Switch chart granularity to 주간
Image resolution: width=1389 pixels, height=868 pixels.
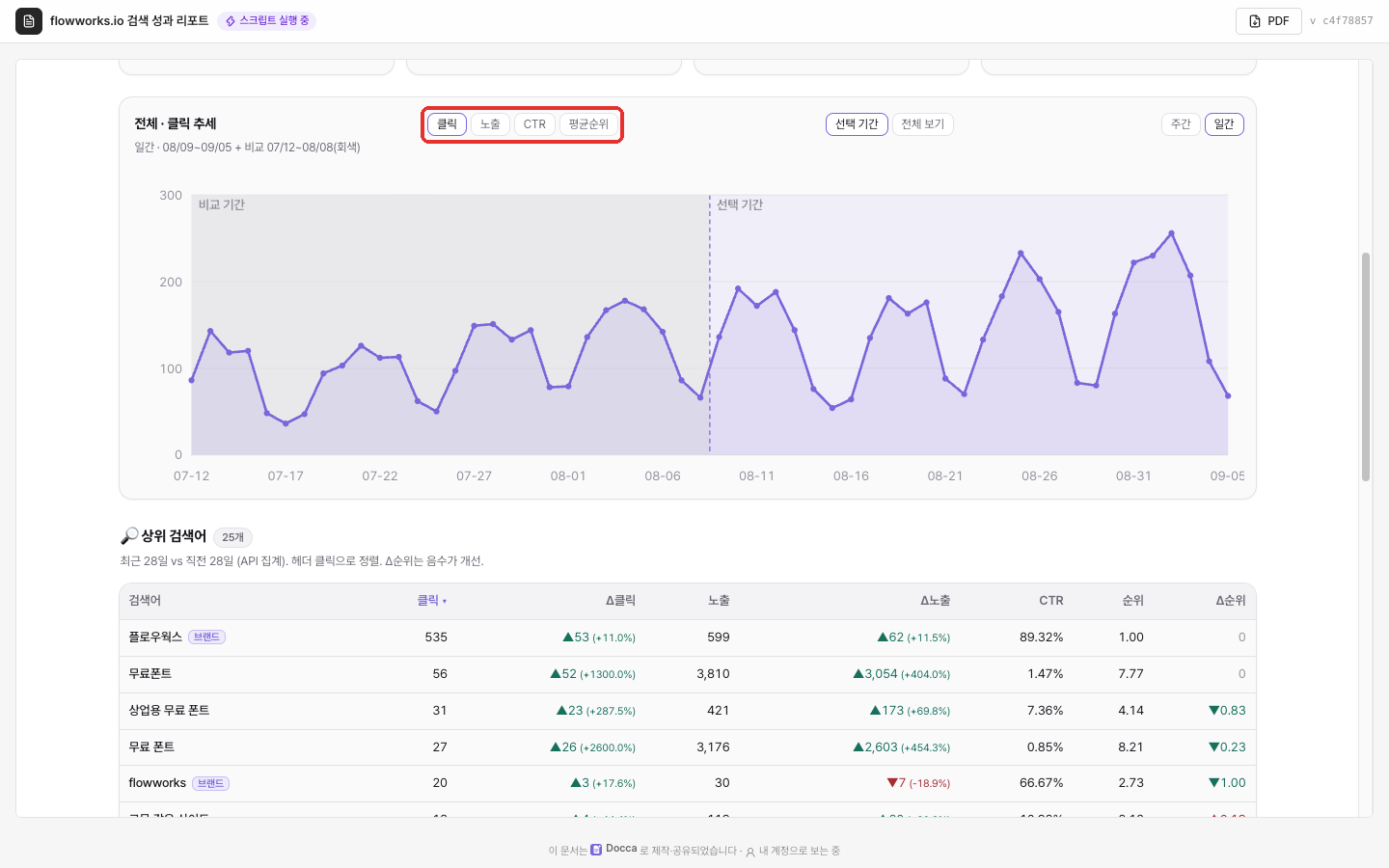(1181, 124)
